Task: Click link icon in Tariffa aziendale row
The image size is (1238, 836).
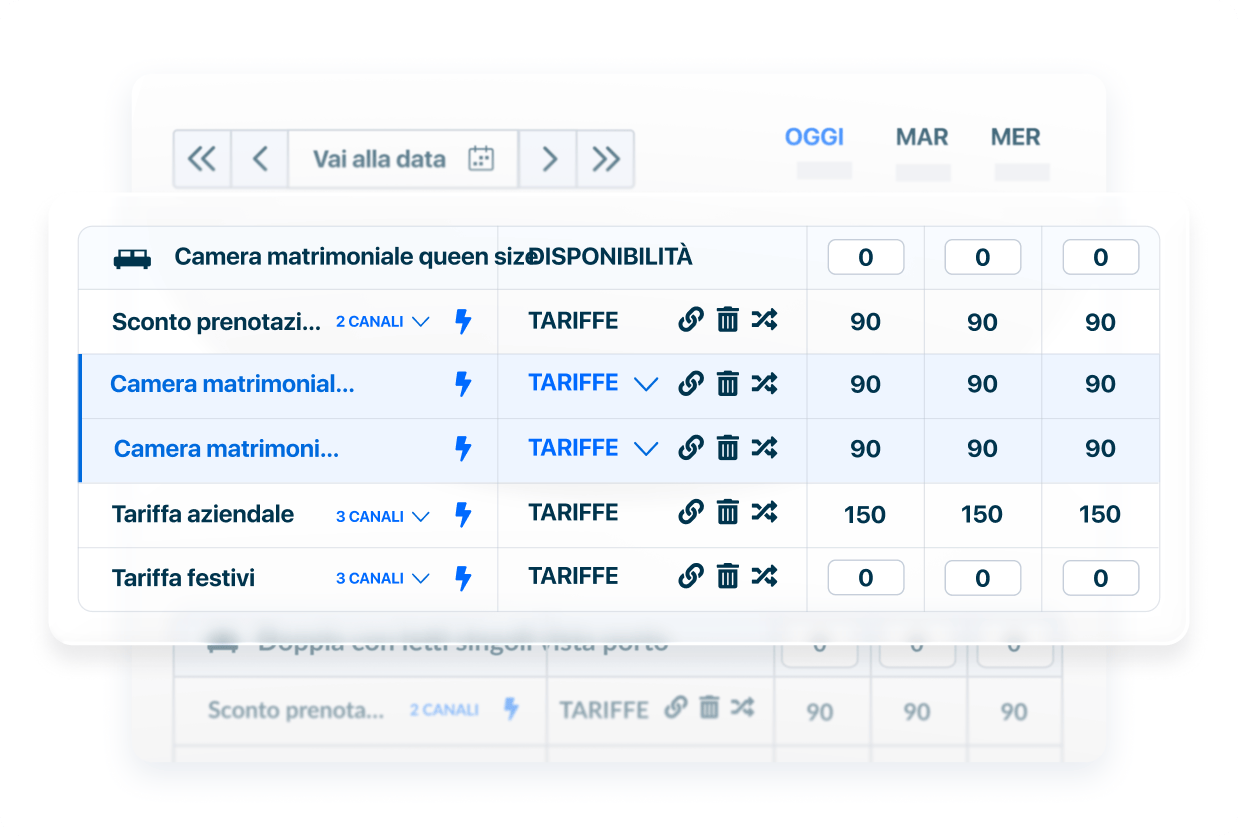Action: pos(690,513)
